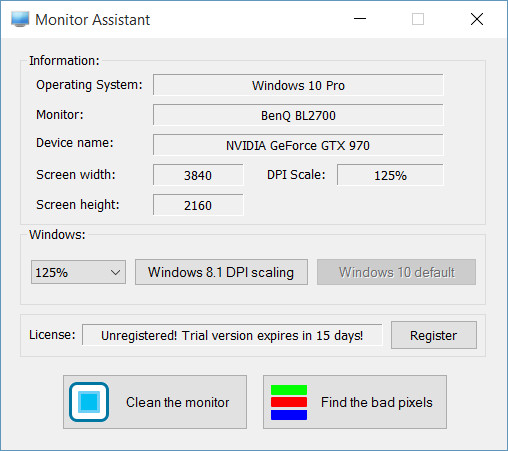This screenshot has height=451, width=508.
Task: Click the Operating System field
Action: [298, 85]
